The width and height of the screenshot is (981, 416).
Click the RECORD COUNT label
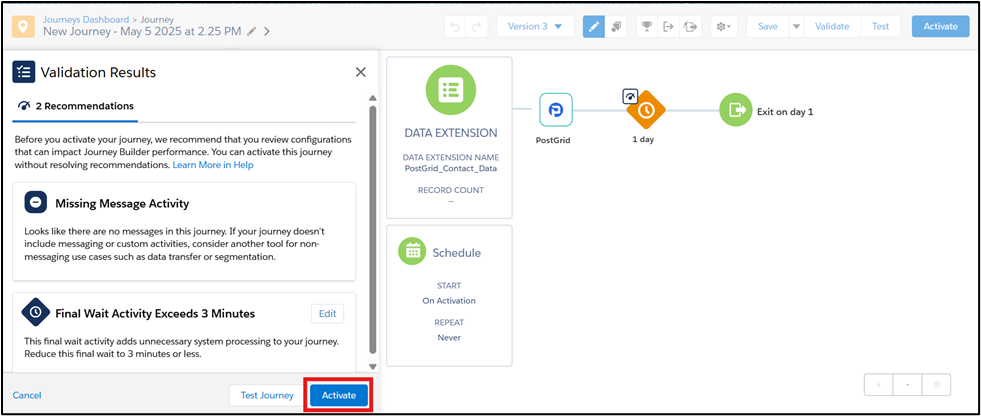click(450, 190)
